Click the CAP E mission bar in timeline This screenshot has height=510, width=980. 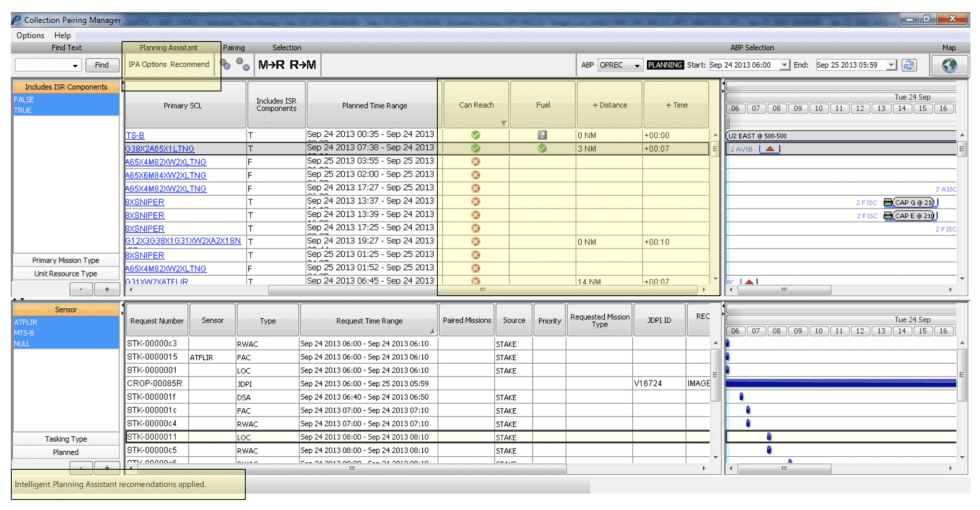click(x=912, y=216)
